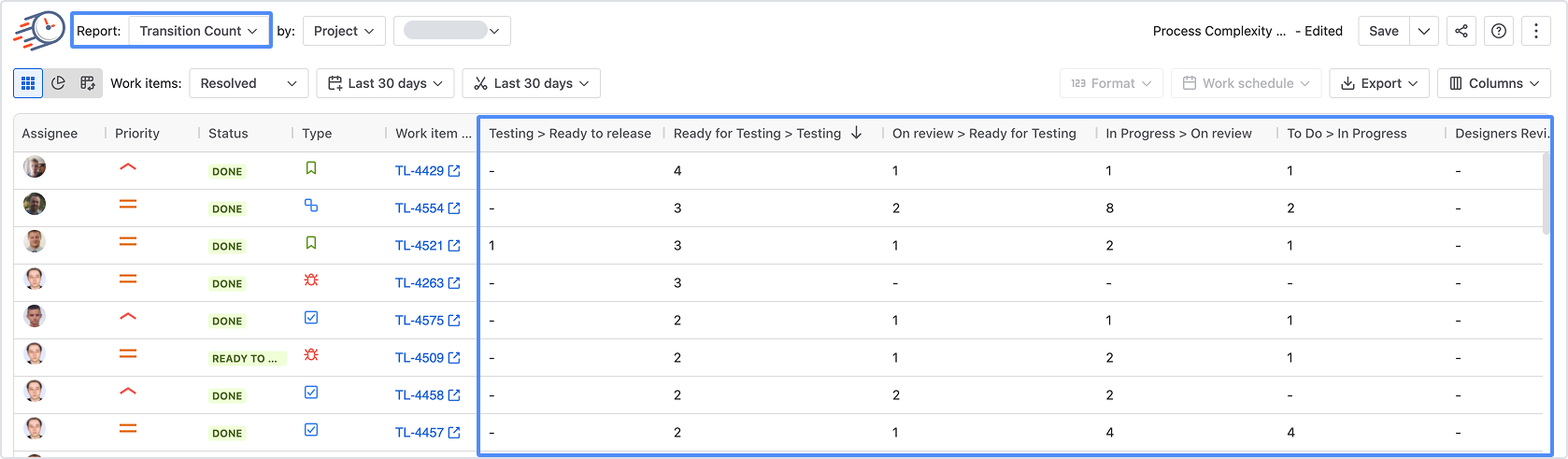Click Ready for Testing > Testing header
Viewport: 1568px width, 459px height.
[x=757, y=134]
